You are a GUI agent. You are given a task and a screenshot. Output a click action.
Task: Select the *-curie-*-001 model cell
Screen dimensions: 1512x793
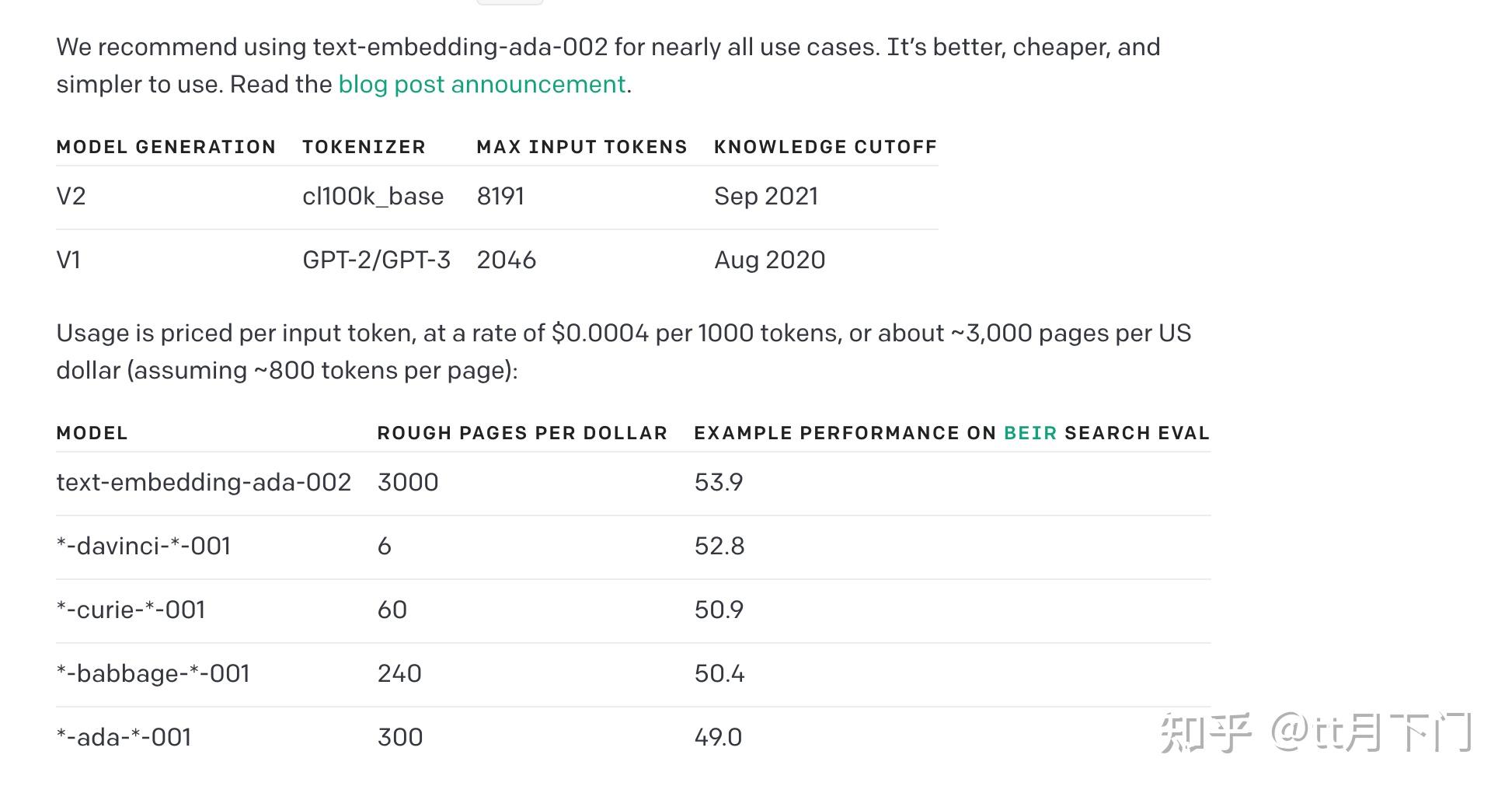pyautogui.click(x=131, y=610)
